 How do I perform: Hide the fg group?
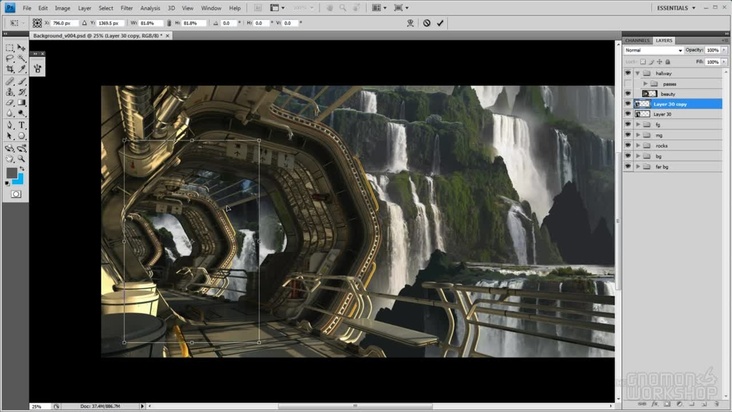(628, 125)
